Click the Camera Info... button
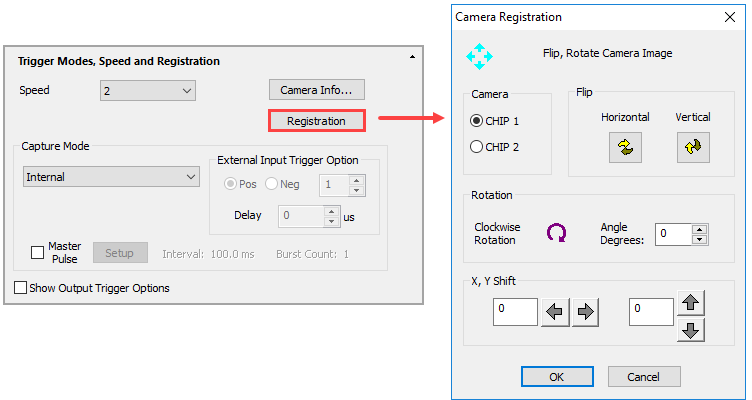This screenshot has width=752, height=400. coord(316,90)
